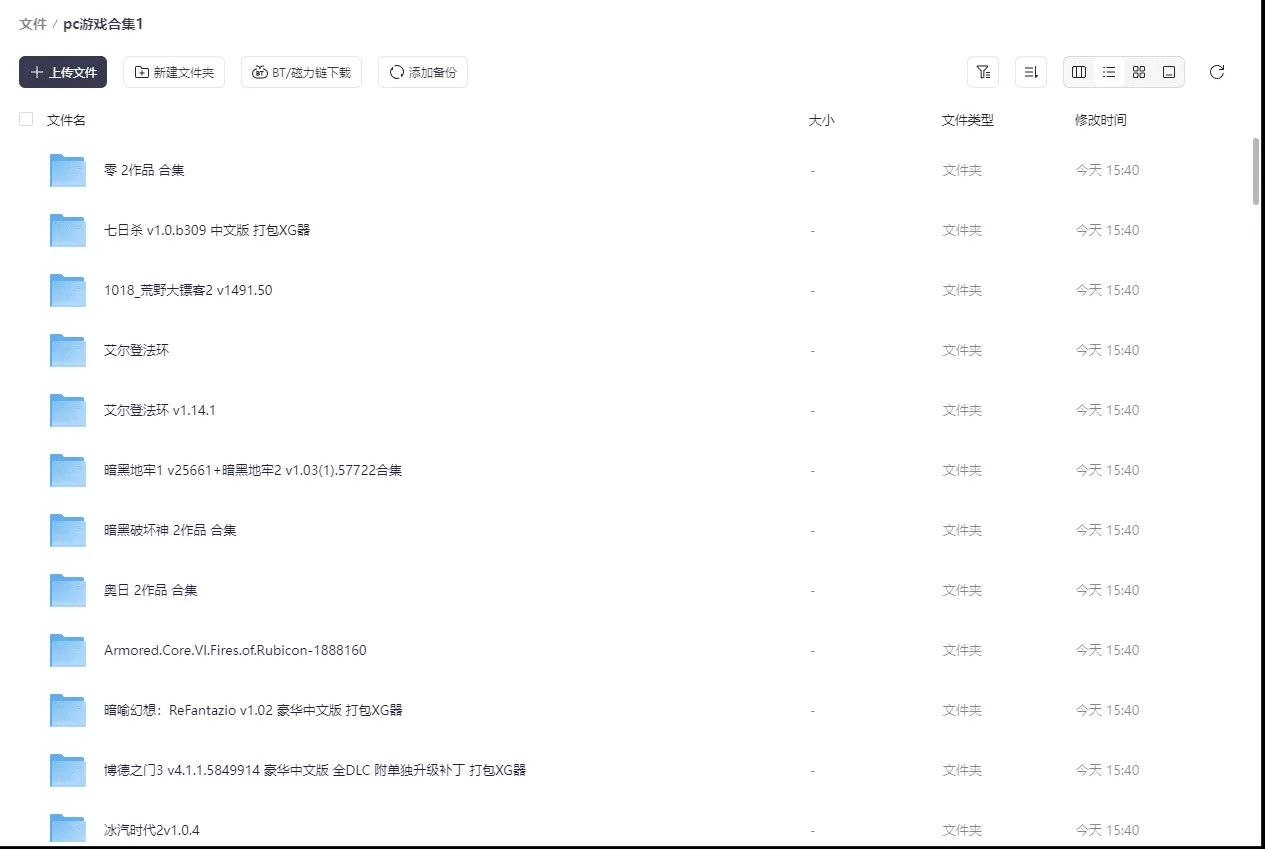Select 博德之门3 v4.1.1.5849914 folder name
Screen dimensions: 1265x849
tap(315, 770)
